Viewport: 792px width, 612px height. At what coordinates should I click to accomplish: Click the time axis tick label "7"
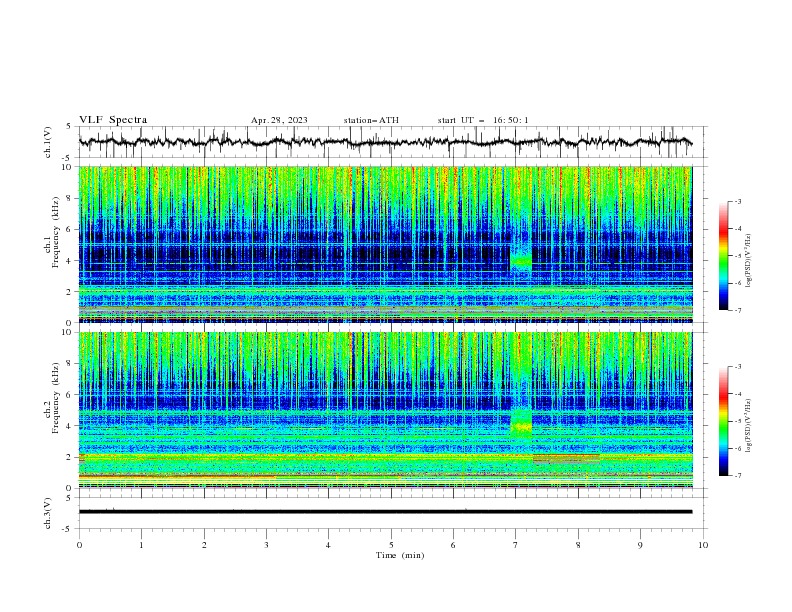[x=516, y=545]
